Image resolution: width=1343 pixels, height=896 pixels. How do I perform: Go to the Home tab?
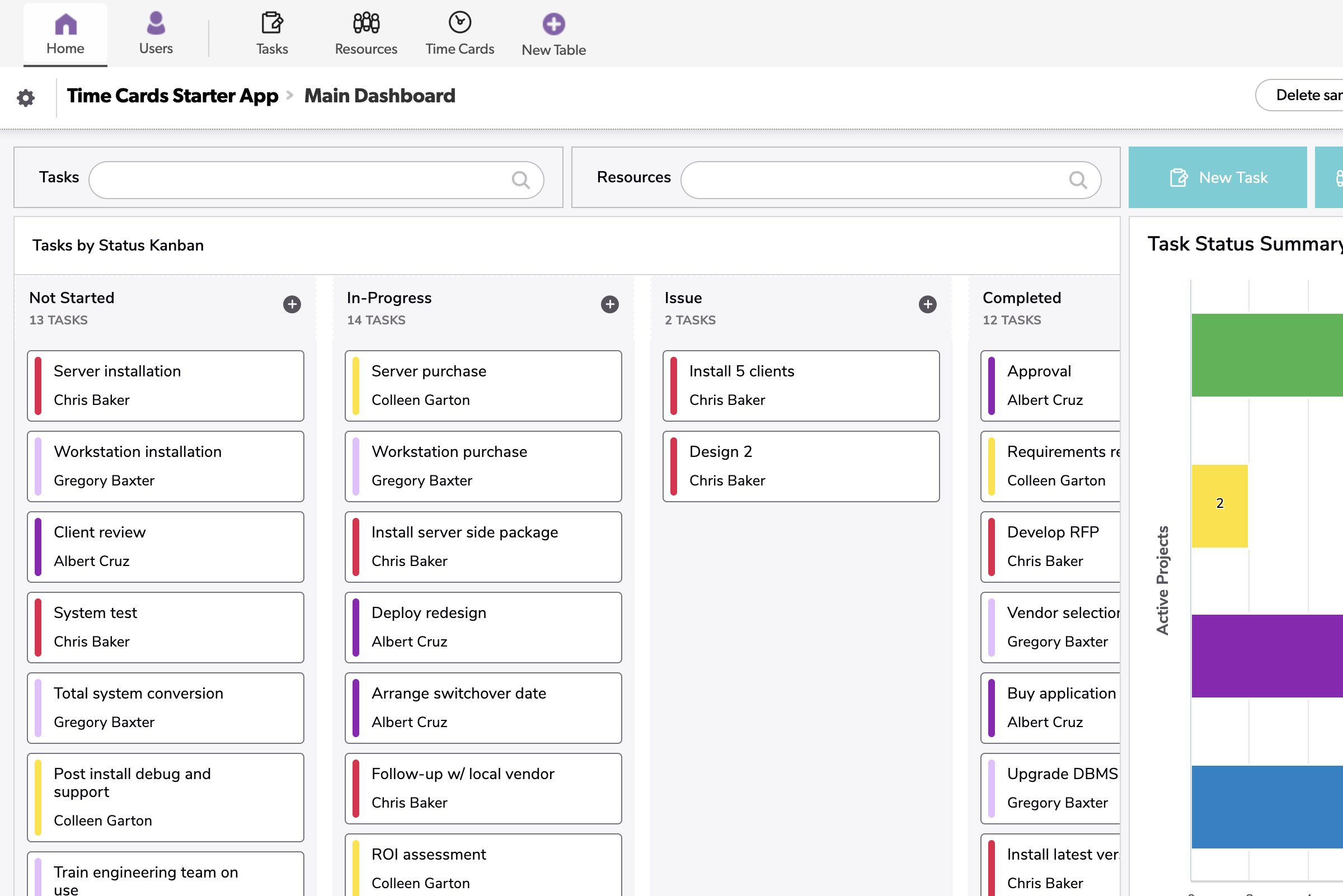pos(65,34)
